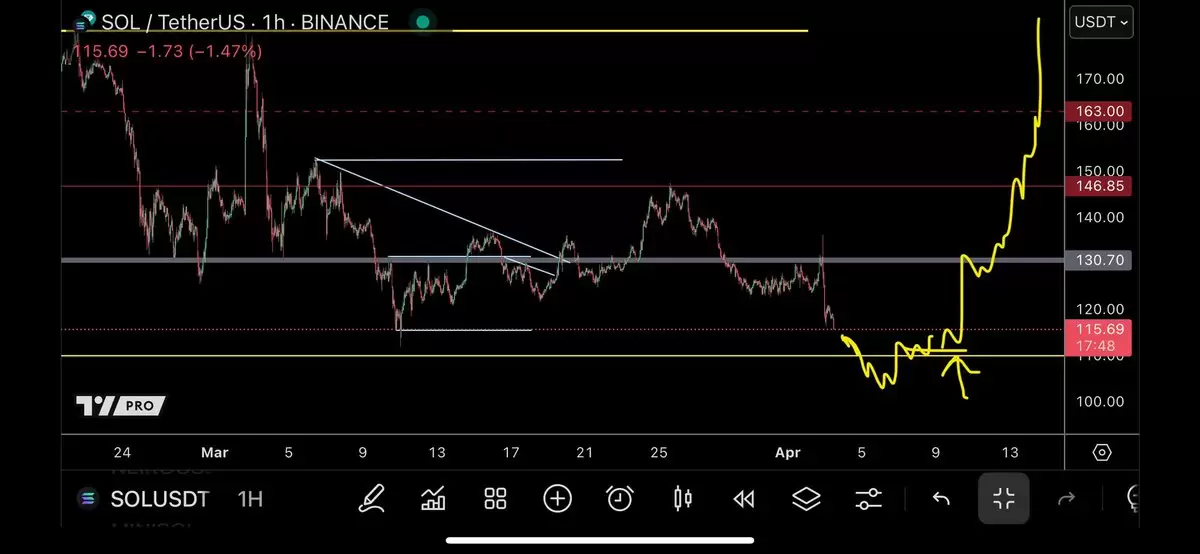This screenshot has width=1200, height=554.
Task: Select the 163.00 price level label
Action: click(1099, 112)
